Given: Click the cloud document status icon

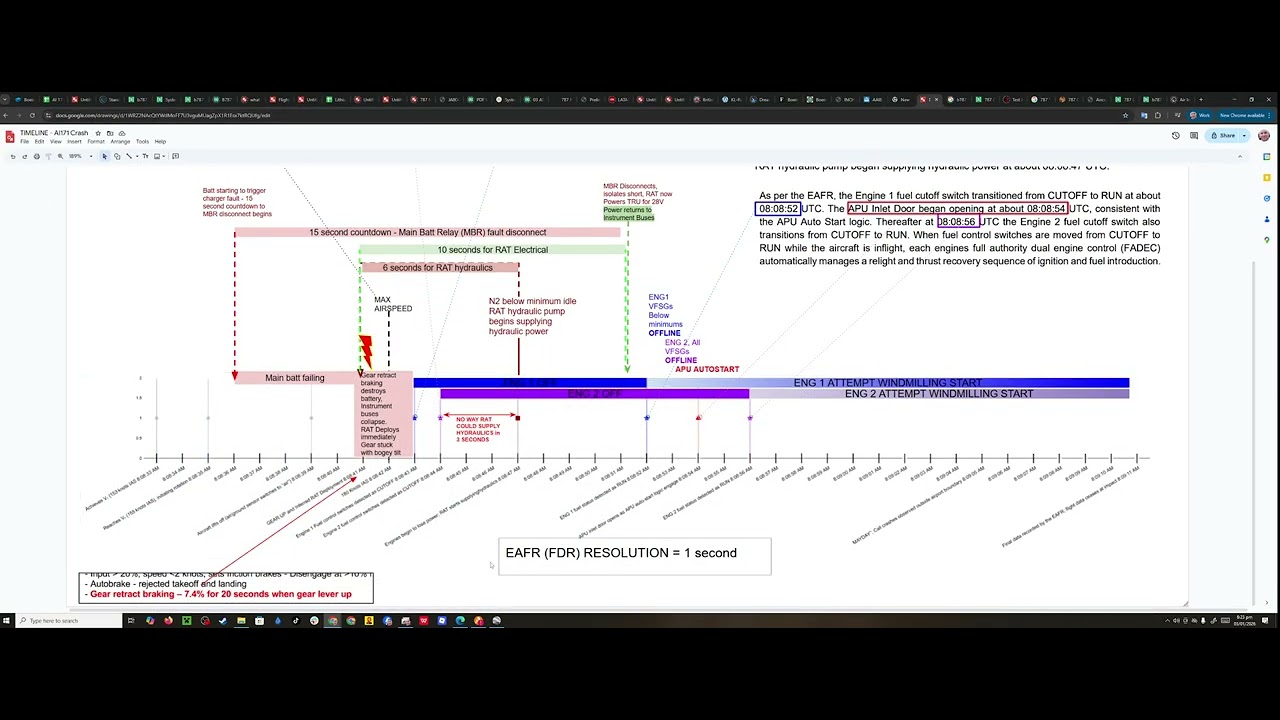Looking at the screenshot, I should pyautogui.click(x=122, y=133).
